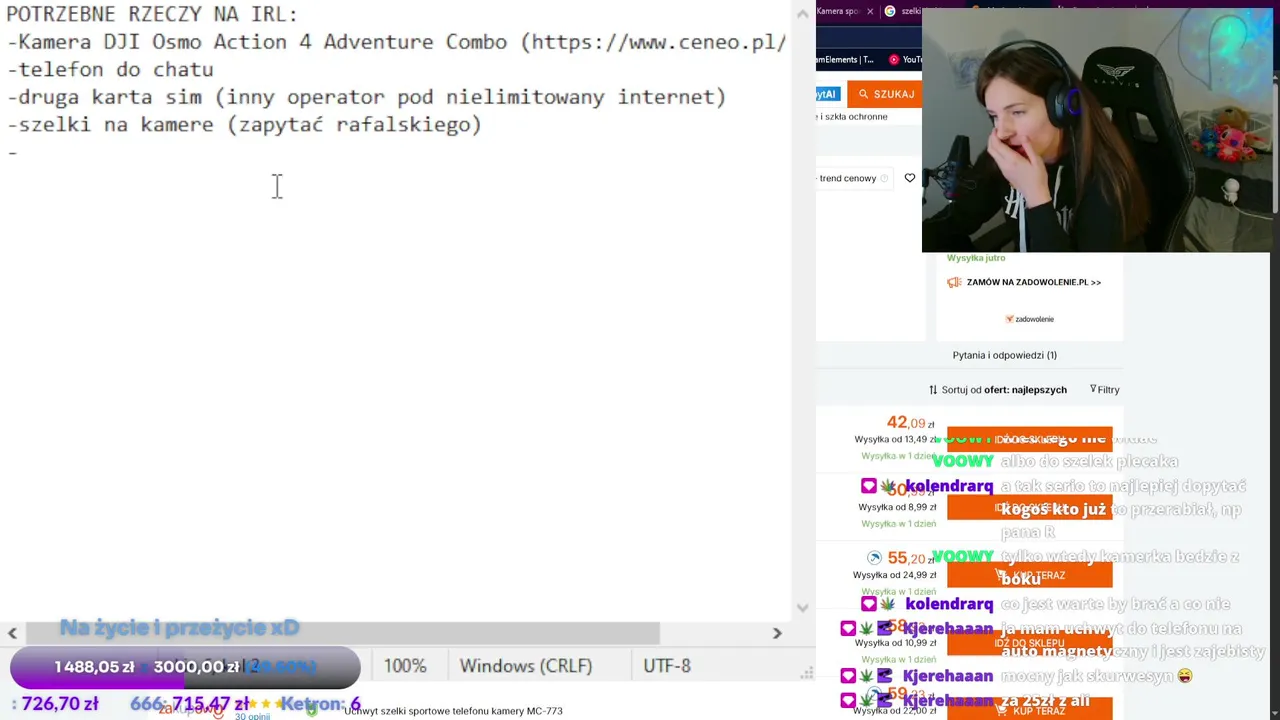Click the "szkła ochronne" category link
The height and width of the screenshot is (720, 1280).
coord(853,117)
